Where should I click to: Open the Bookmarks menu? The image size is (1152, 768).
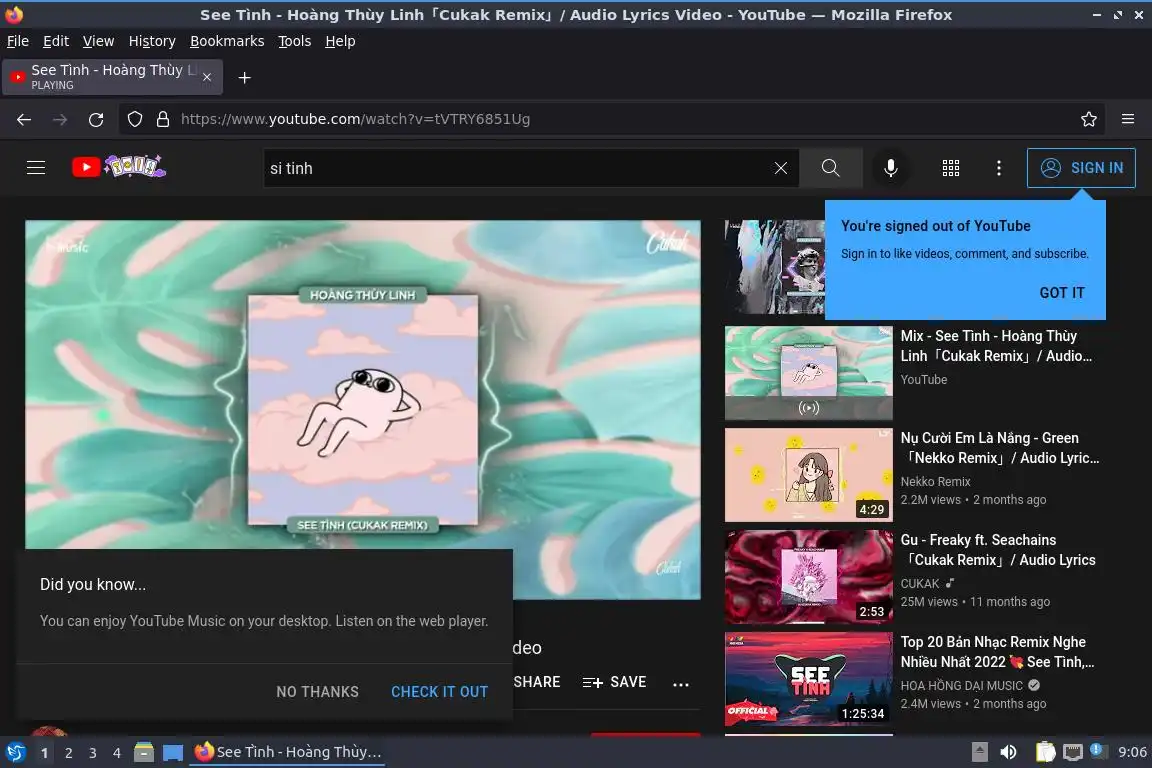tap(227, 41)
